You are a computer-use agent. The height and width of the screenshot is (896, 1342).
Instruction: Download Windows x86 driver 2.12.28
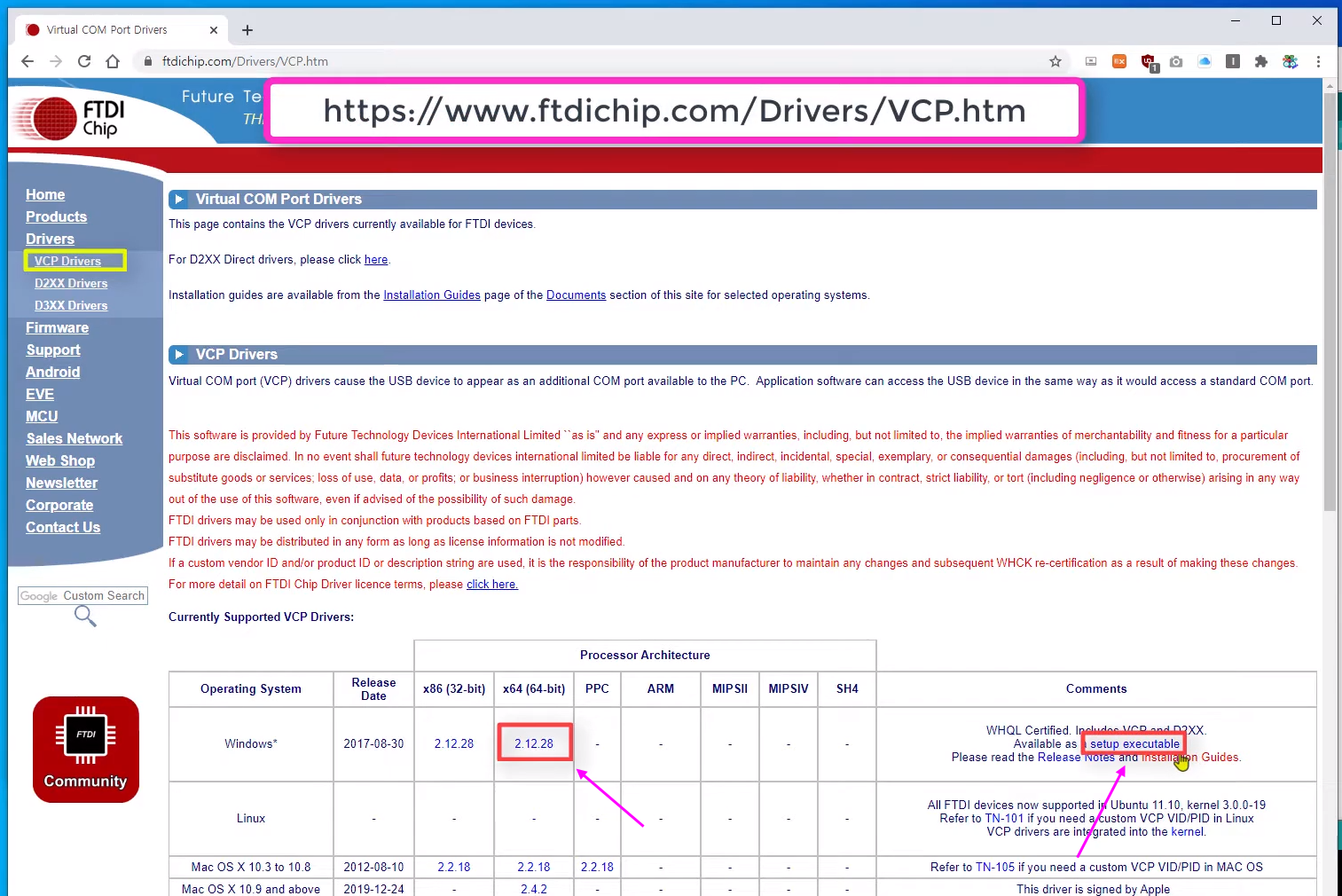[454, 744]
